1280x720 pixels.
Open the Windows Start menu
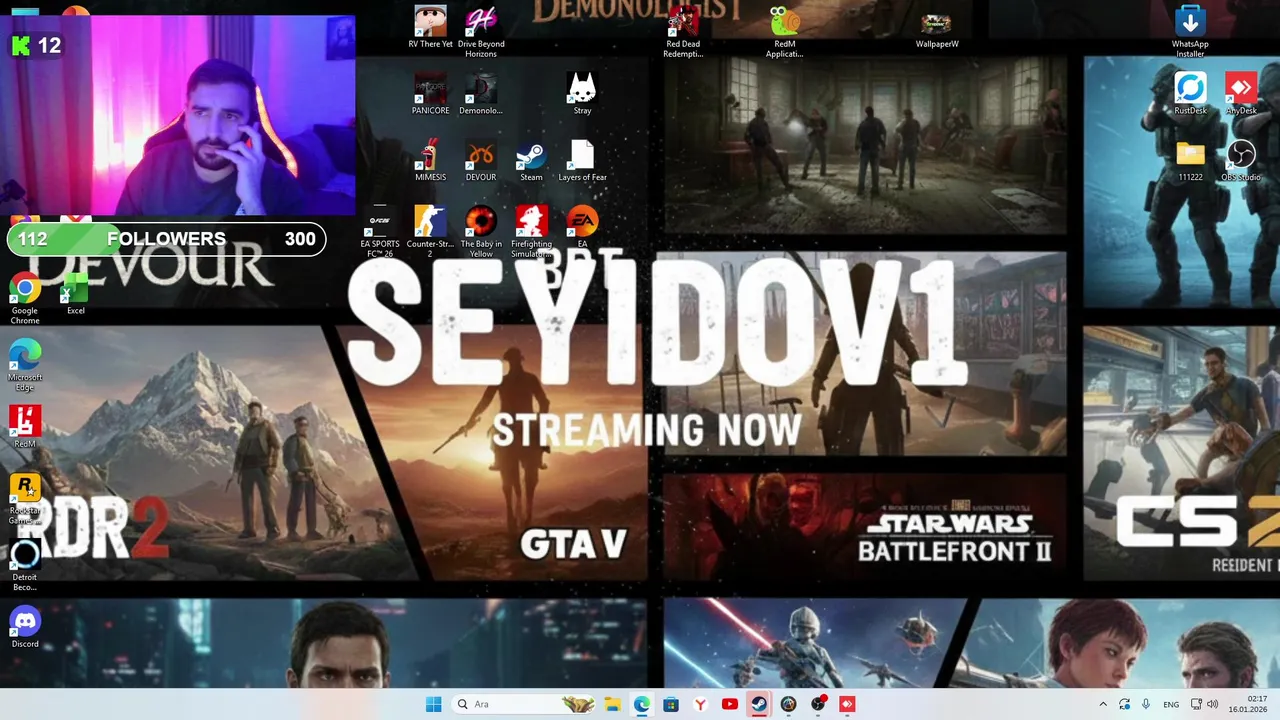pos(433,704)
